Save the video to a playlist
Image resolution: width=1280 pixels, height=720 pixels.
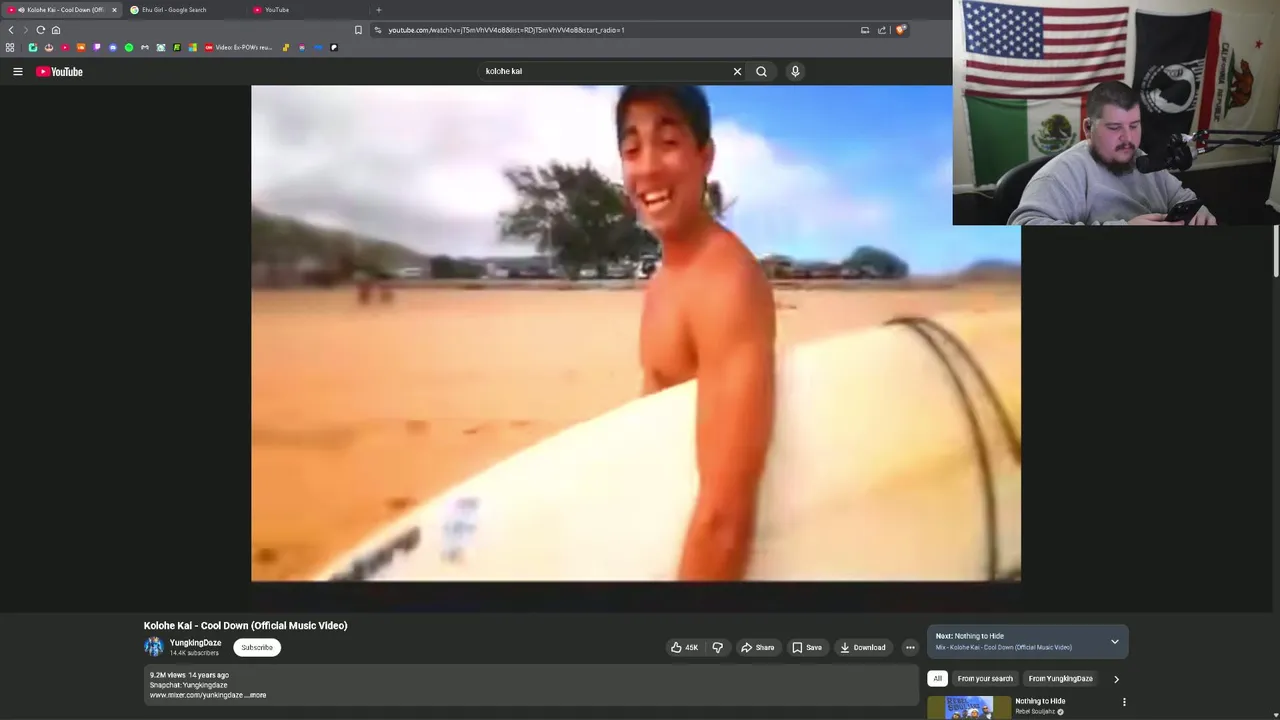[806, 647]
